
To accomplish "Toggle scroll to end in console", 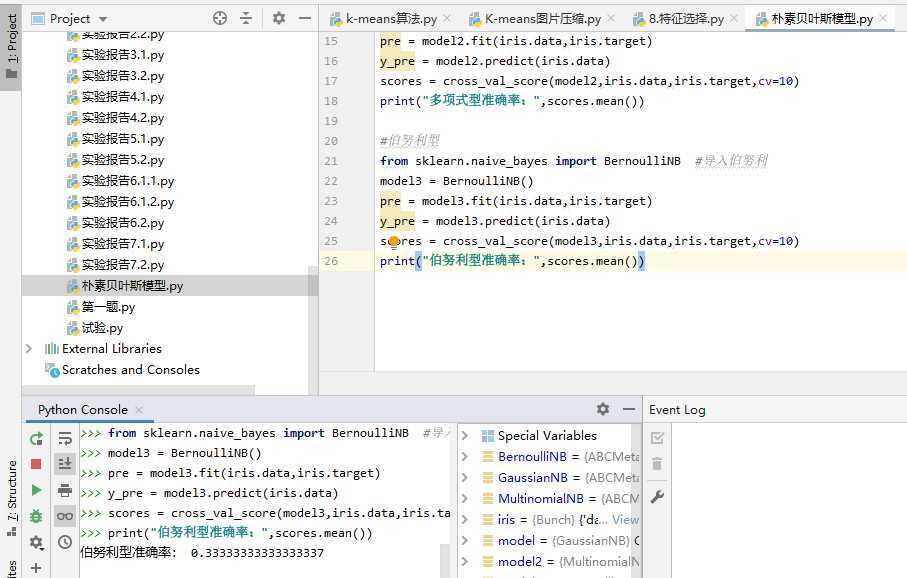I will point(65,464).
